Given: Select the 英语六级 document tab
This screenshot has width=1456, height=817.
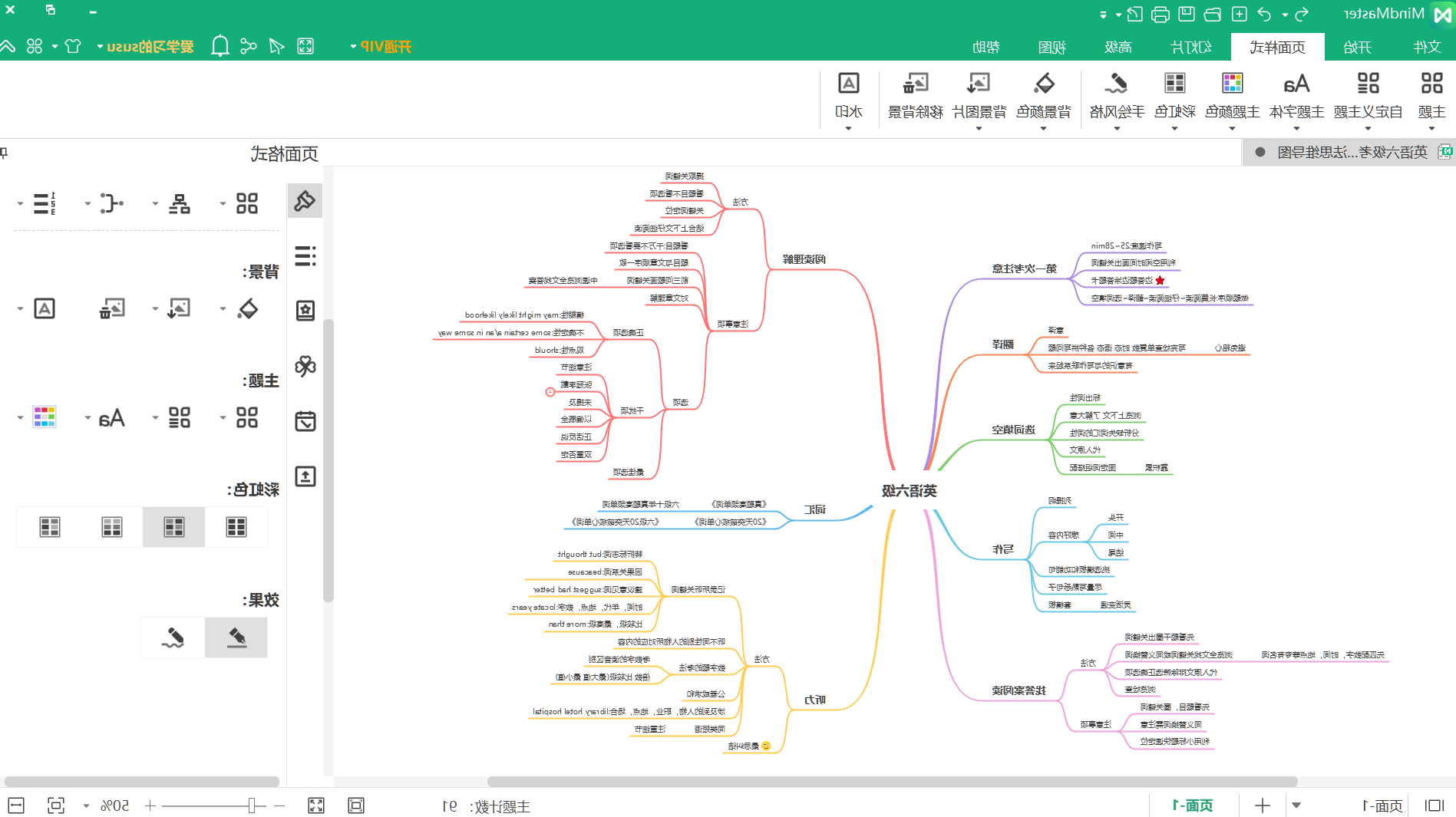Looking at the screenshot, I should click(1352, 152).
